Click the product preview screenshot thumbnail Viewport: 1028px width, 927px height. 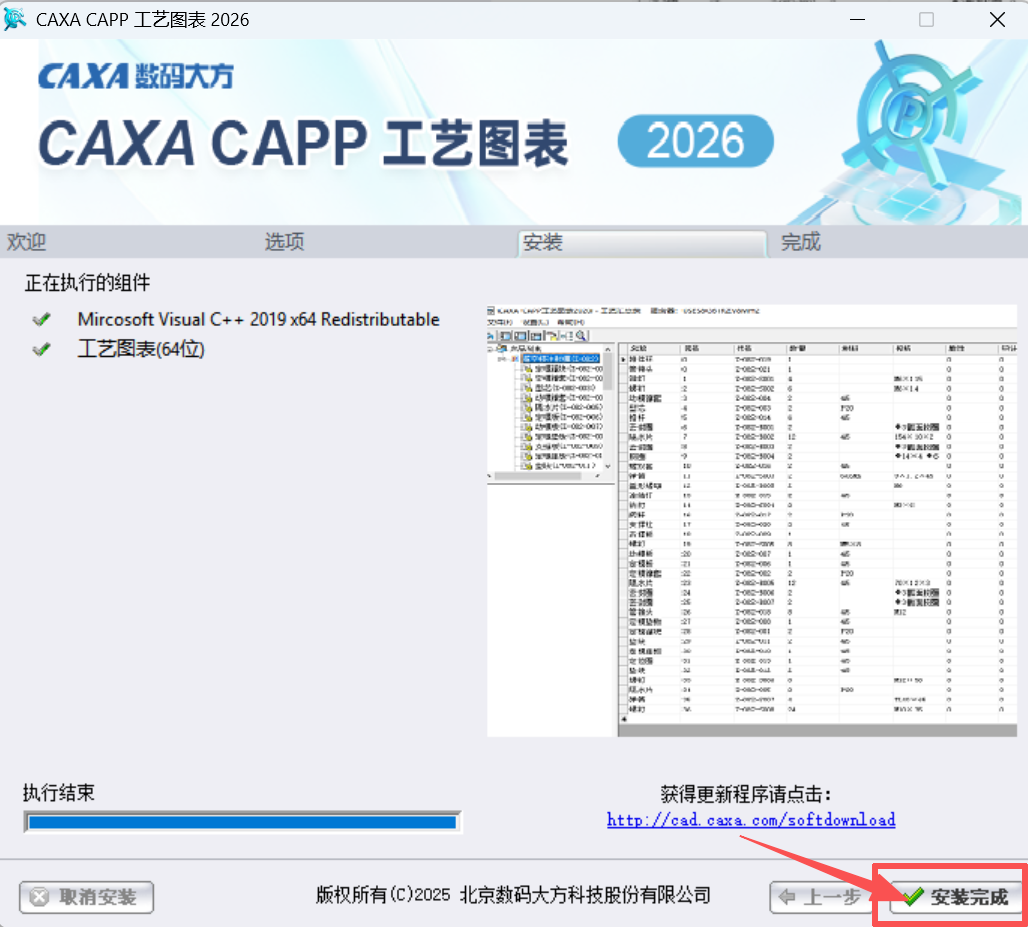point(752,521)
